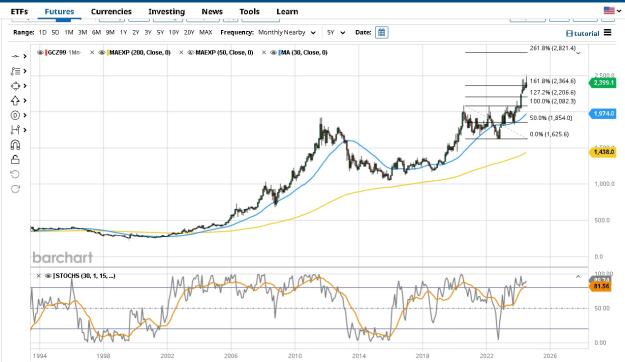
Task: Click the yellow 1,438.0 price tag
Action: (602, 152)
